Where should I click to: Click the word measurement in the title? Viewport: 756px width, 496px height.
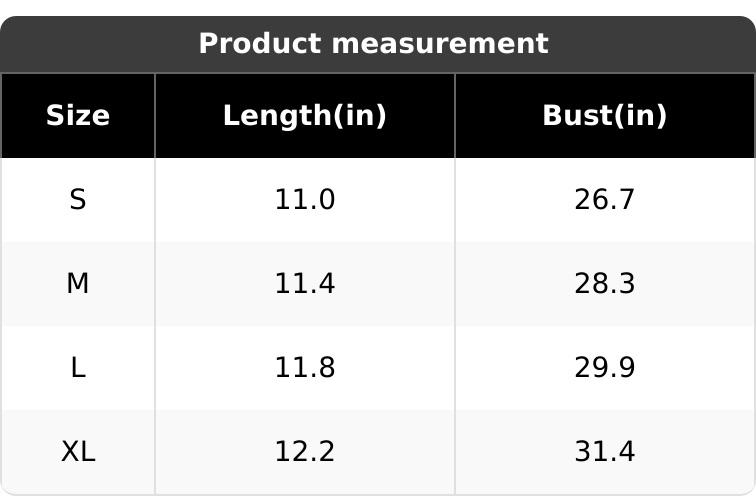pyautogui.click(x=439, y=44)
